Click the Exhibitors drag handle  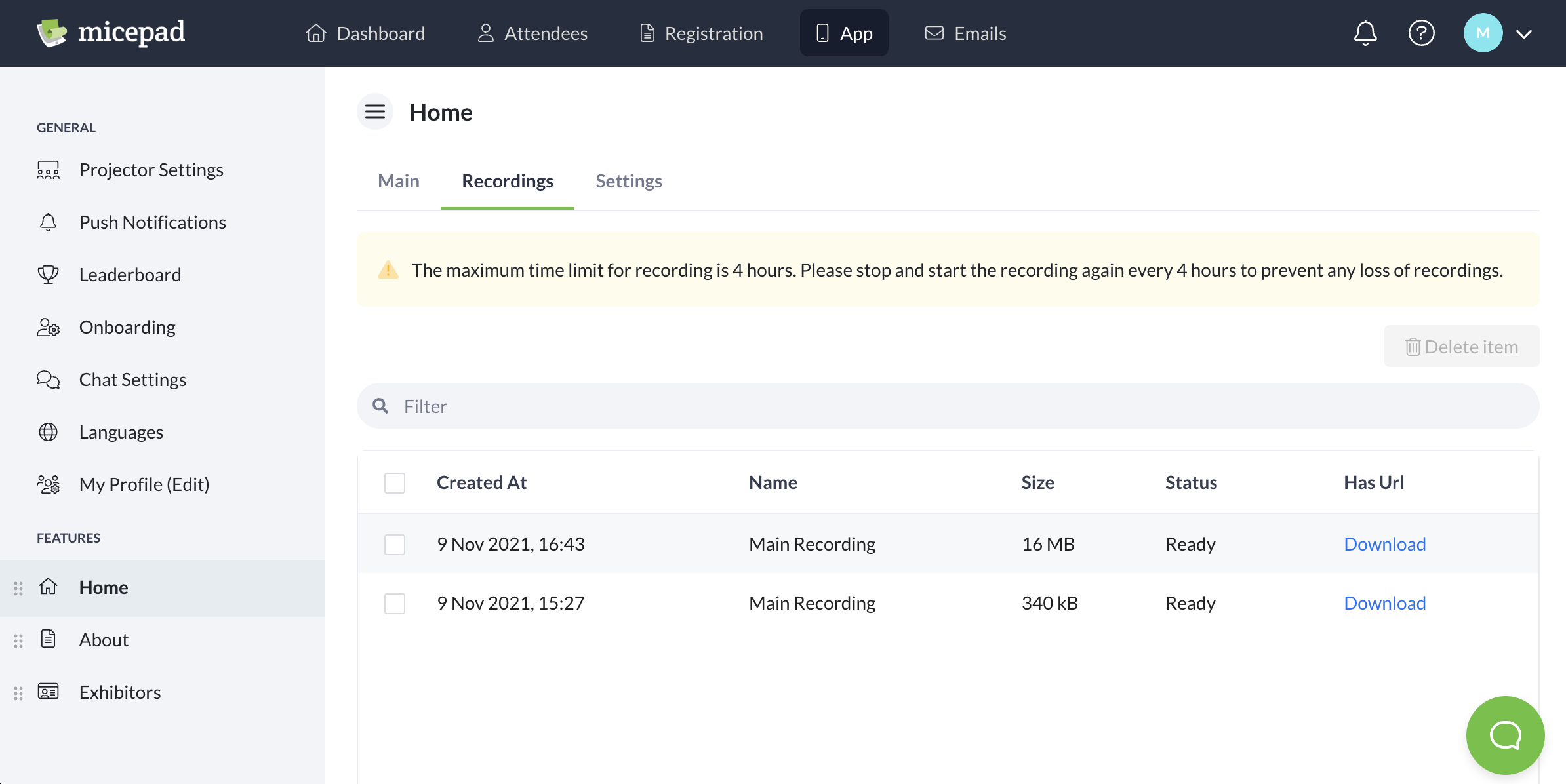pyautogui.click(x=18, y=693)
